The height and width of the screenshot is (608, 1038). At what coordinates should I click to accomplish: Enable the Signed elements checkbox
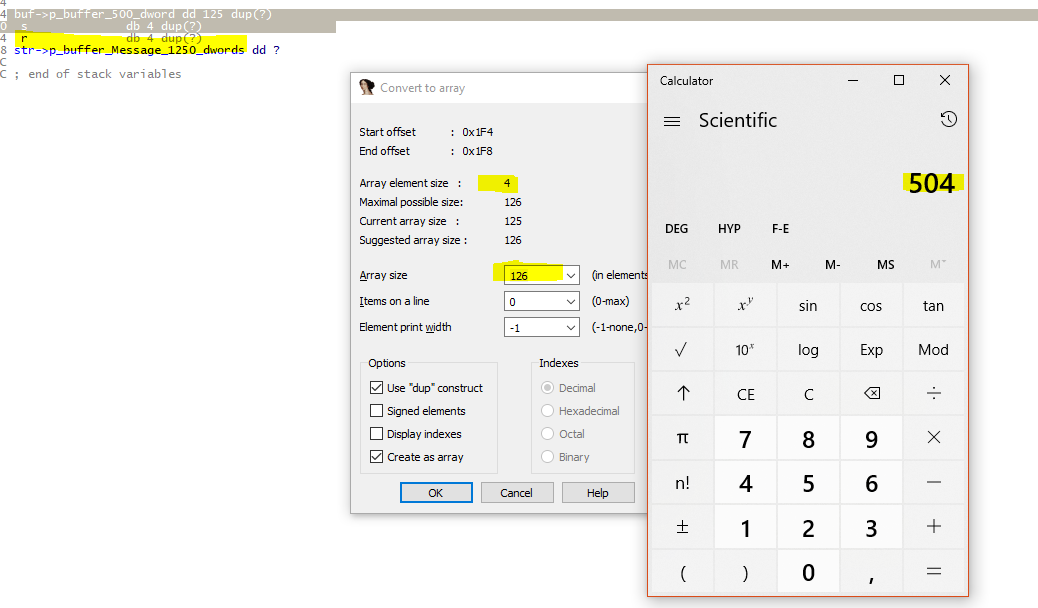pyautogui.click(x=377, y=411)
